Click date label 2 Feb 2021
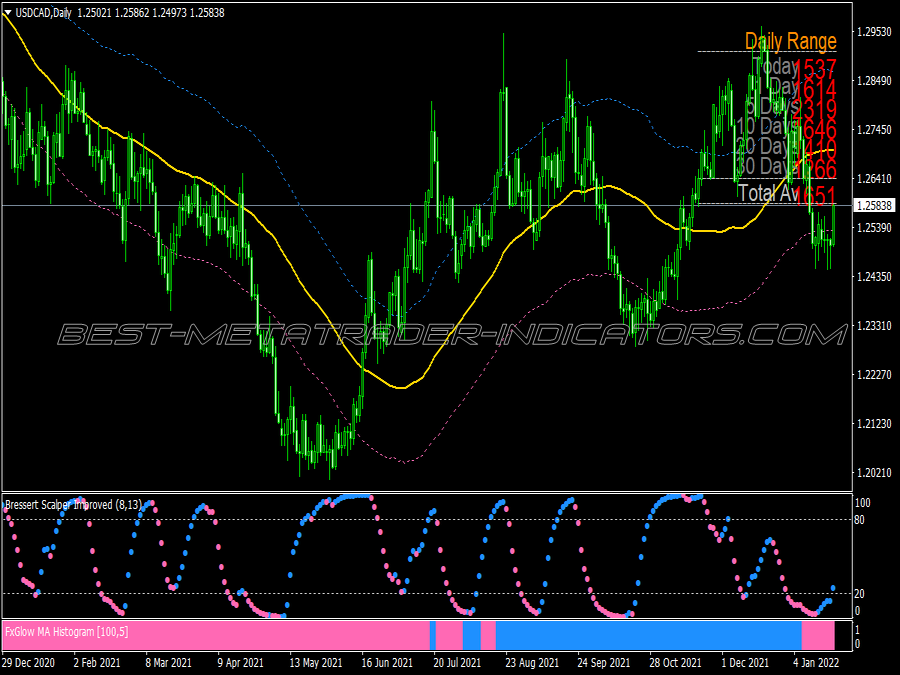 pyautogui.click(x=97, y=662)
